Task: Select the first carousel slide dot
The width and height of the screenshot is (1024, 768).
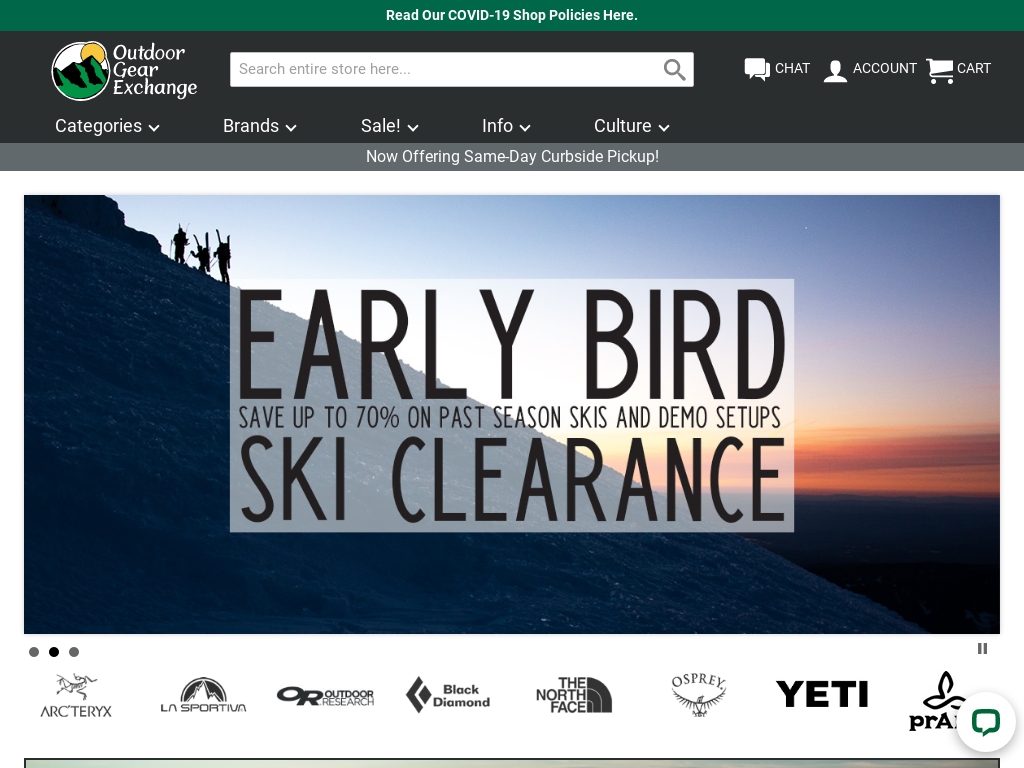Action: tap(34, 652)
